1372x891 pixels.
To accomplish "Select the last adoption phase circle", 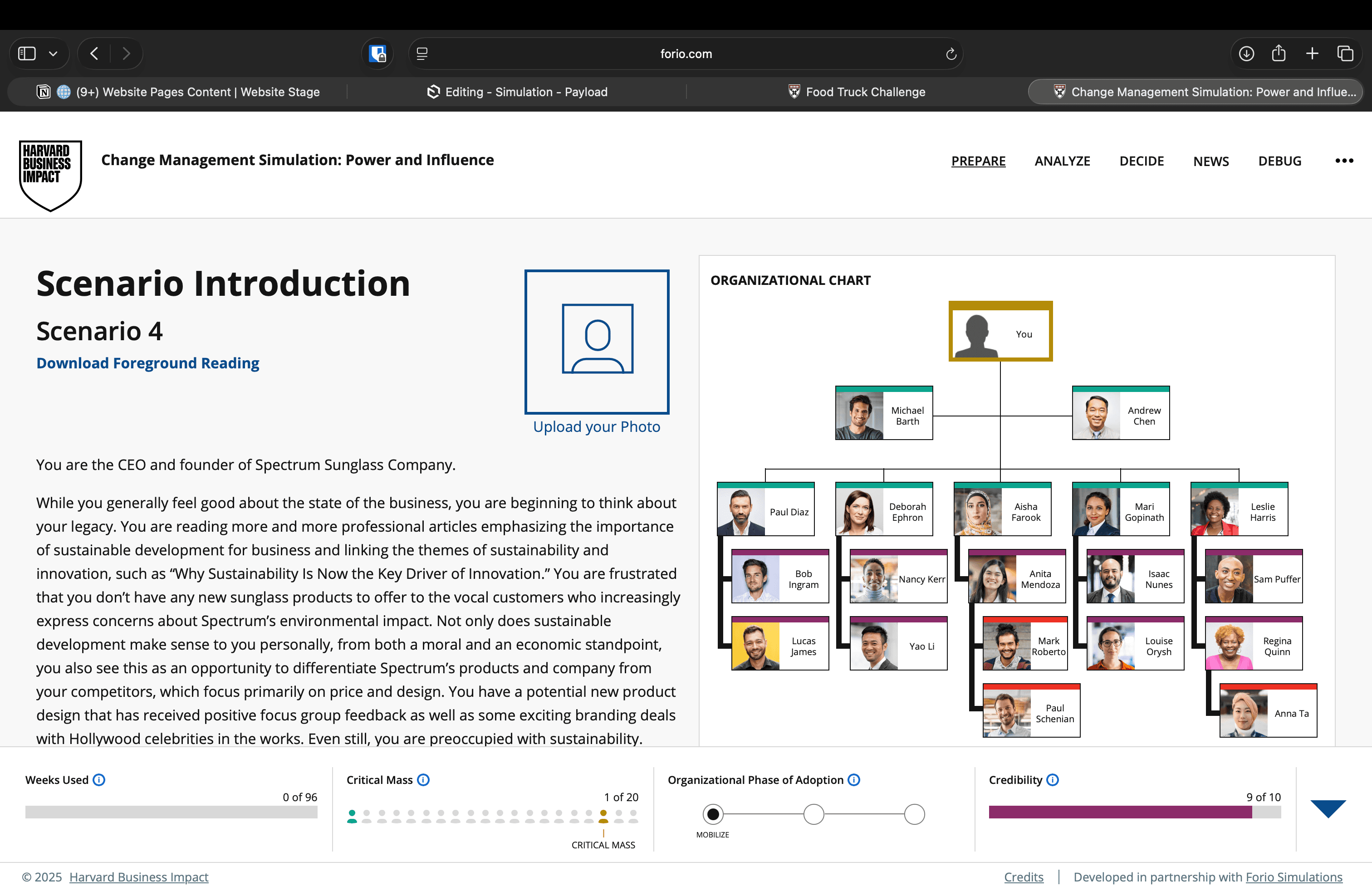I will tap(914, 814).
